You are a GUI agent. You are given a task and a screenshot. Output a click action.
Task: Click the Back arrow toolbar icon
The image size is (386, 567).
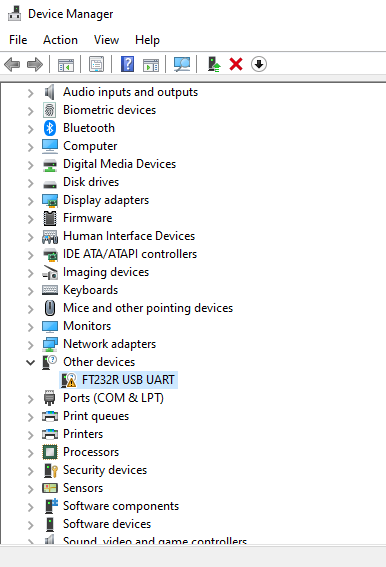12,64
